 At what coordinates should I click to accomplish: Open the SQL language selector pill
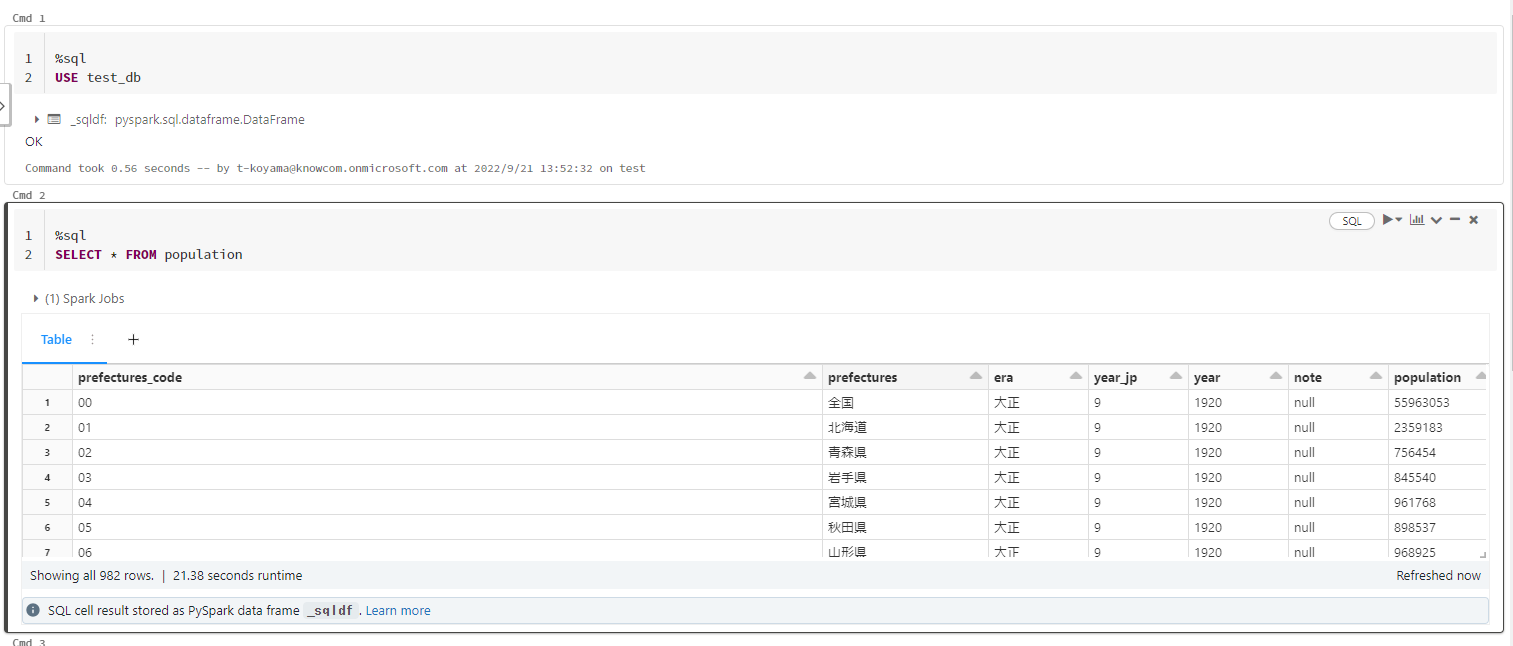1352,220
